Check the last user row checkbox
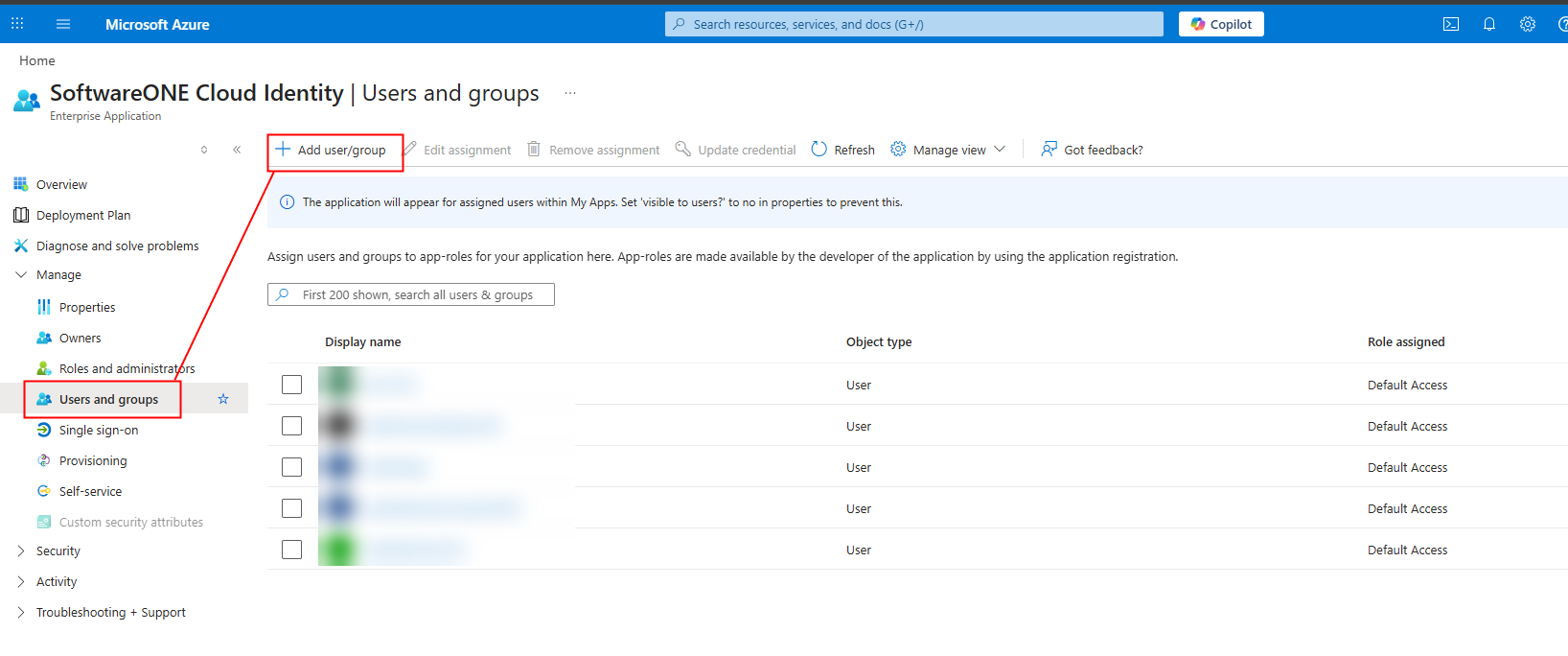 point(292,550)
